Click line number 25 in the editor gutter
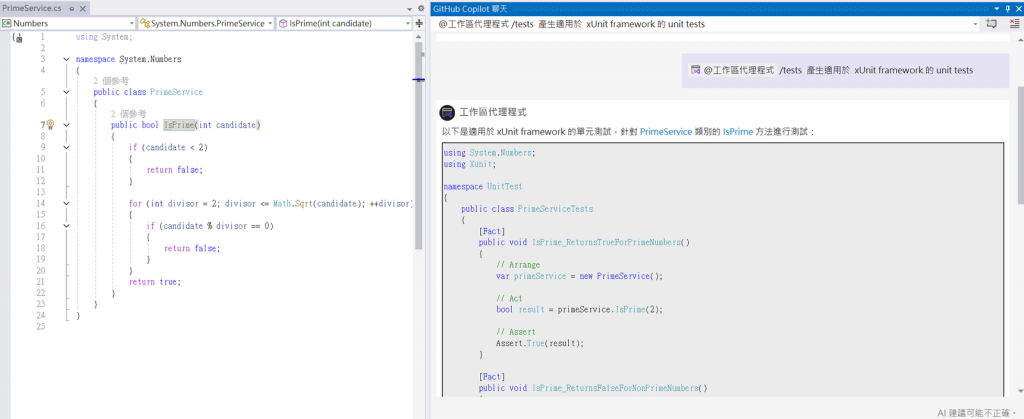 (41, 326)
